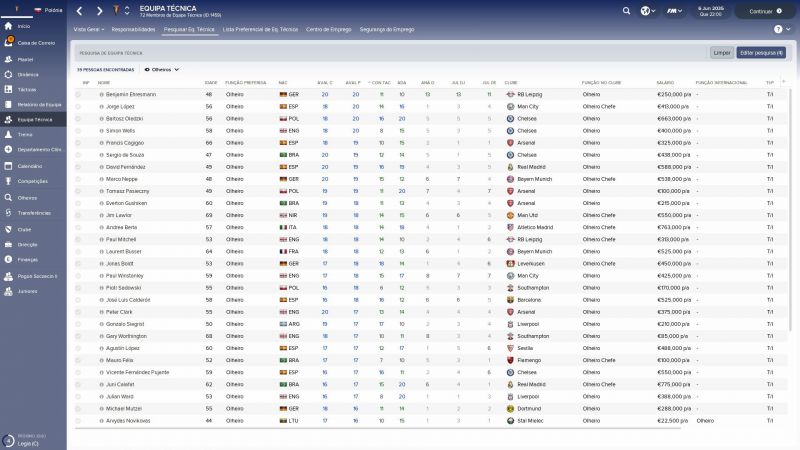The height and width of the screenshot is (450, 800).
Task: Click the back navigation arrow
Action: click(80, 11)
